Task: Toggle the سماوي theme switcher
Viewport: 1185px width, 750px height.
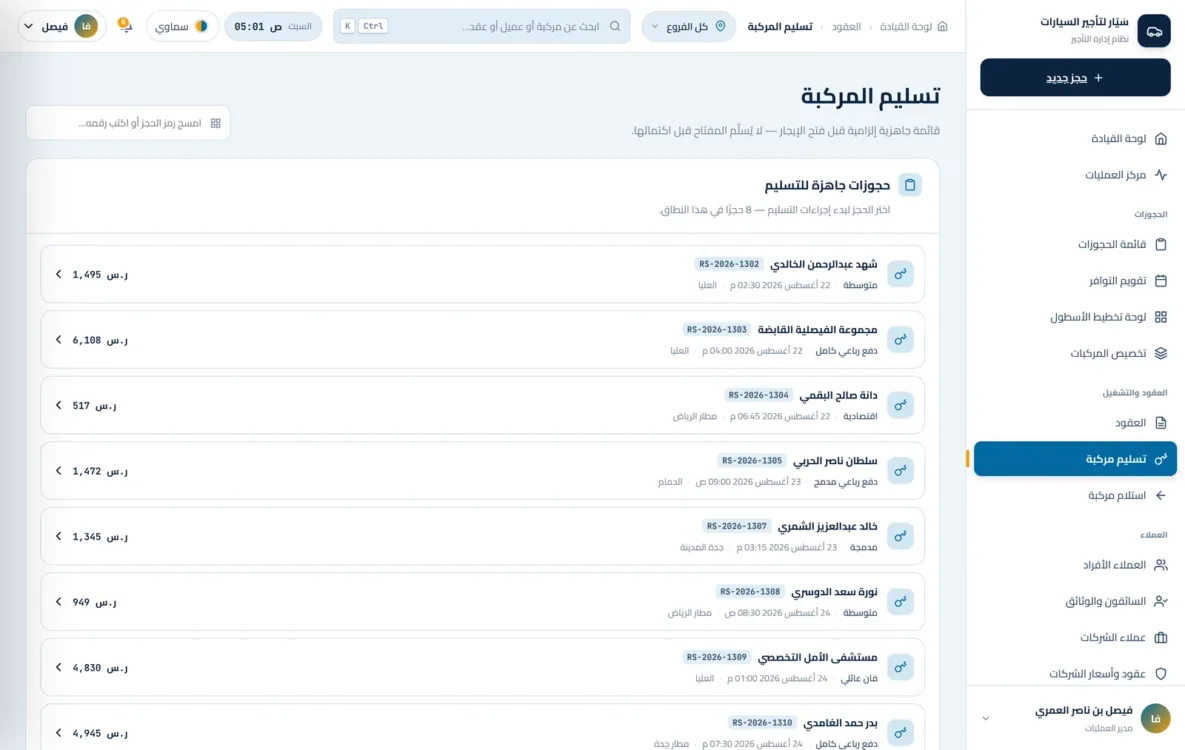Action: 182,26
